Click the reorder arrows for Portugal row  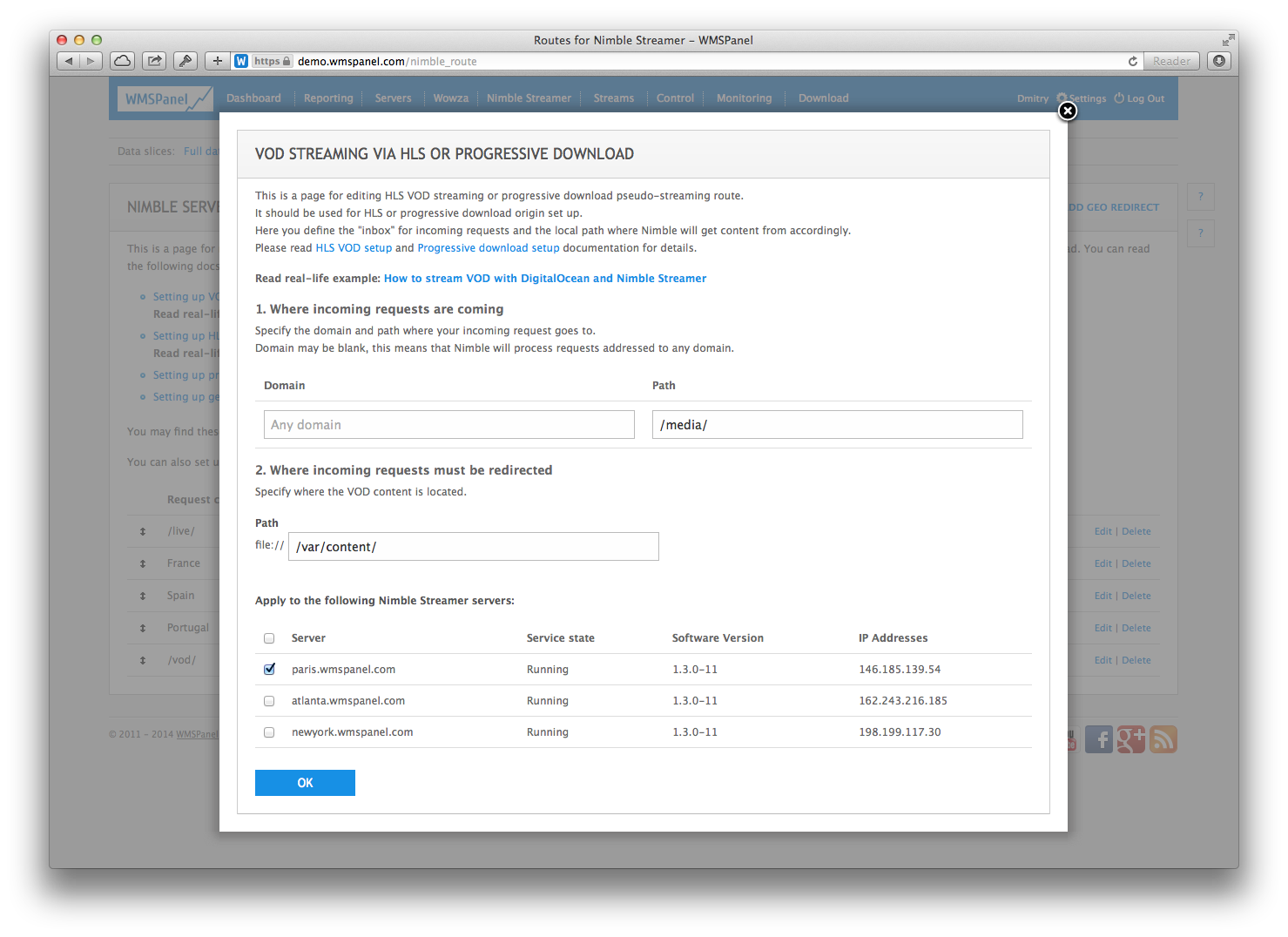(x=143, y=628)
